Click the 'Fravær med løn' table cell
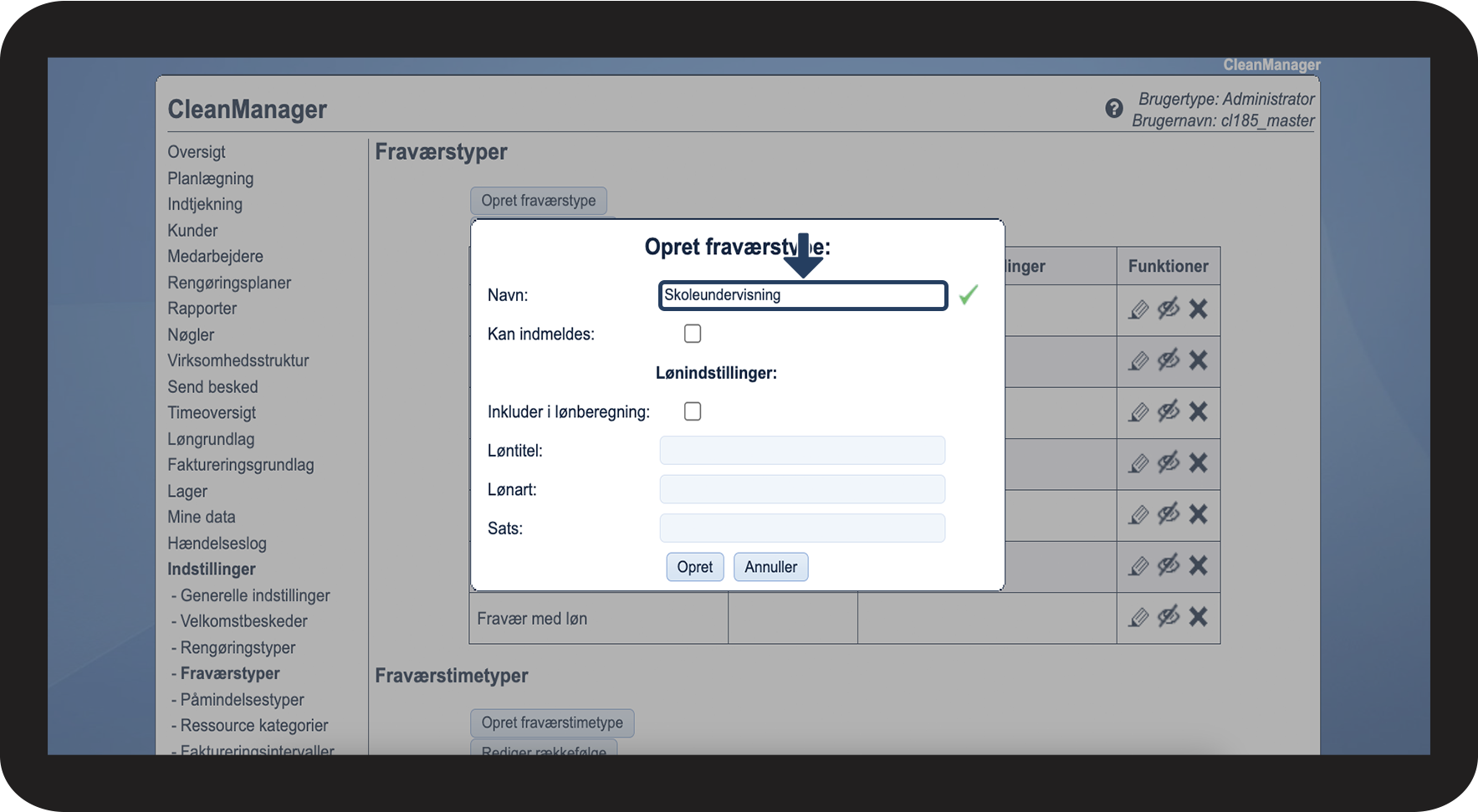The width and height of the screenshot is (1478, 812). (x=599, y=618)
